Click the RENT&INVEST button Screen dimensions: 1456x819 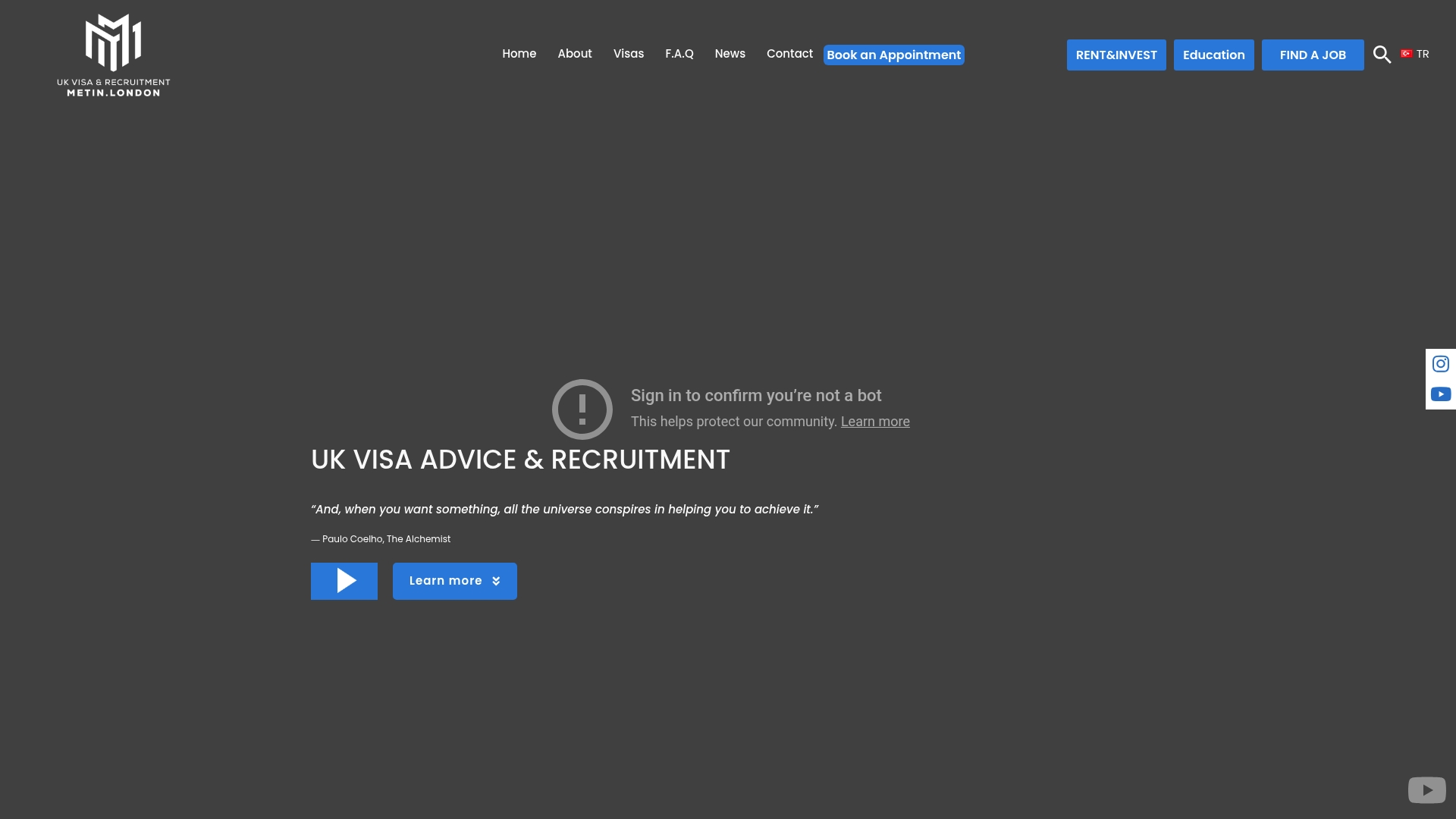(x=1116, y=55)
